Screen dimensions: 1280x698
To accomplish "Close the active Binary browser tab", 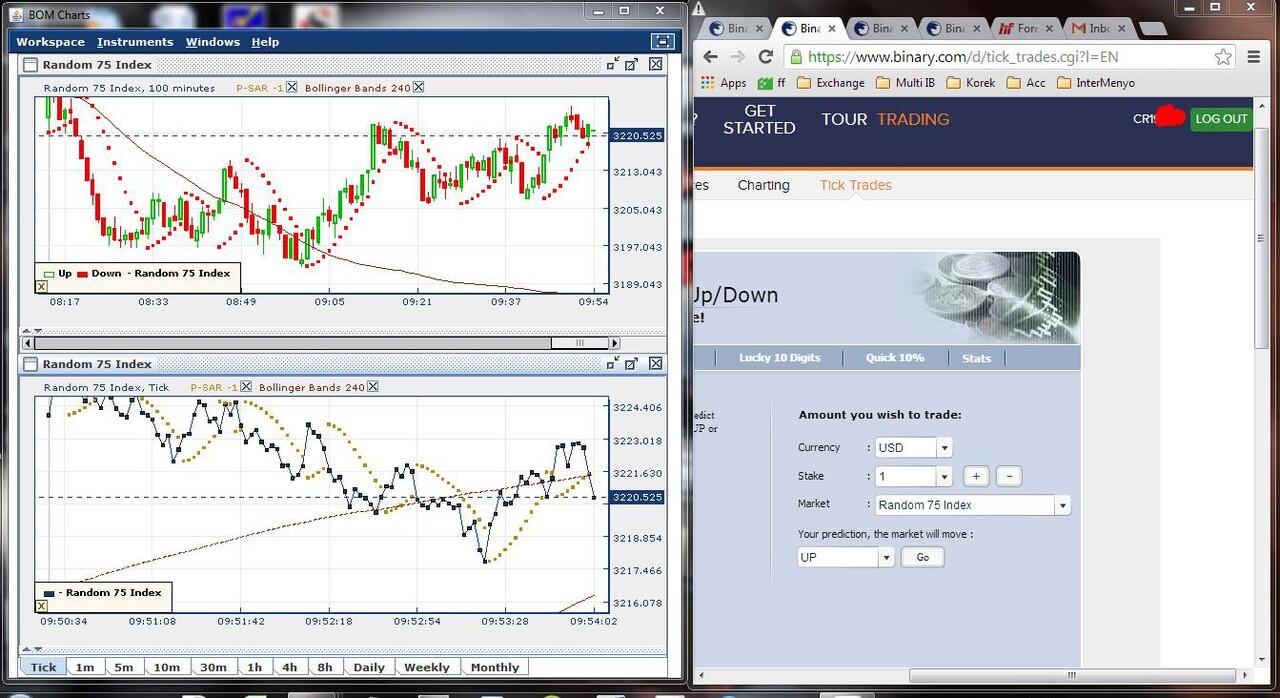I will pos(831,28).
